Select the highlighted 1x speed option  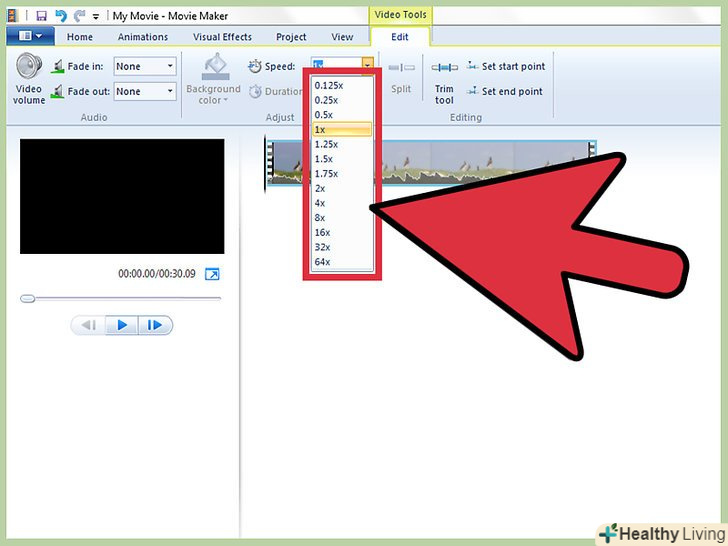click(342, 130)
